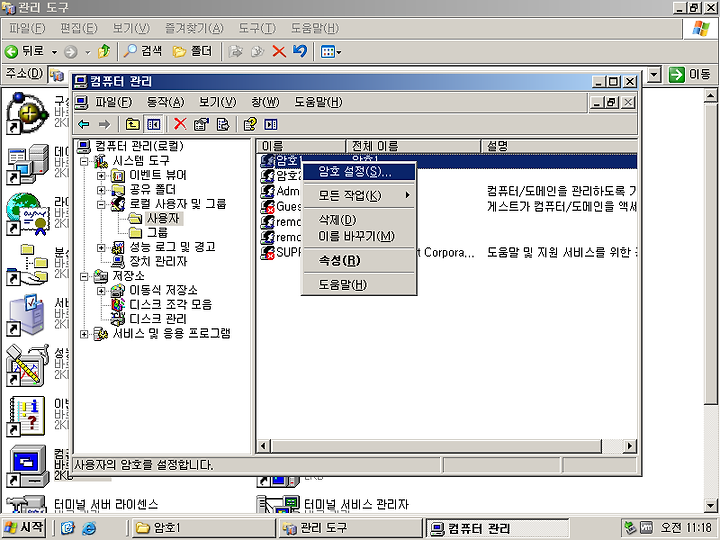
Task: Open 터미널 서비스 관리자 shortcut icon
Action: 278,504
